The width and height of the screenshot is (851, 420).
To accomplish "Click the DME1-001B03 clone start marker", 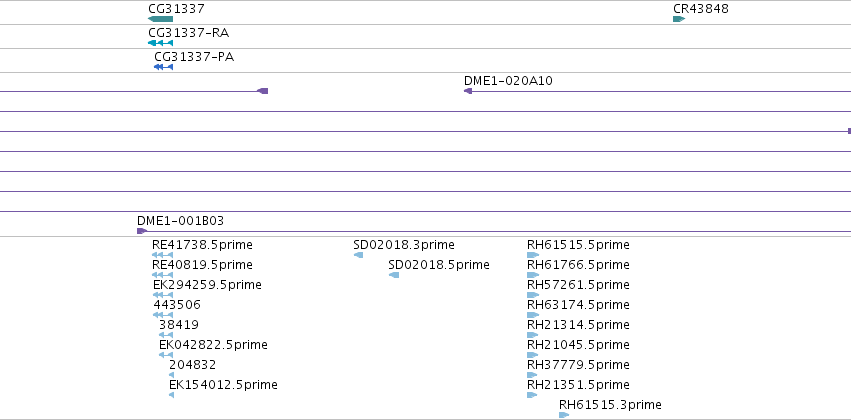I will (142, 231).
